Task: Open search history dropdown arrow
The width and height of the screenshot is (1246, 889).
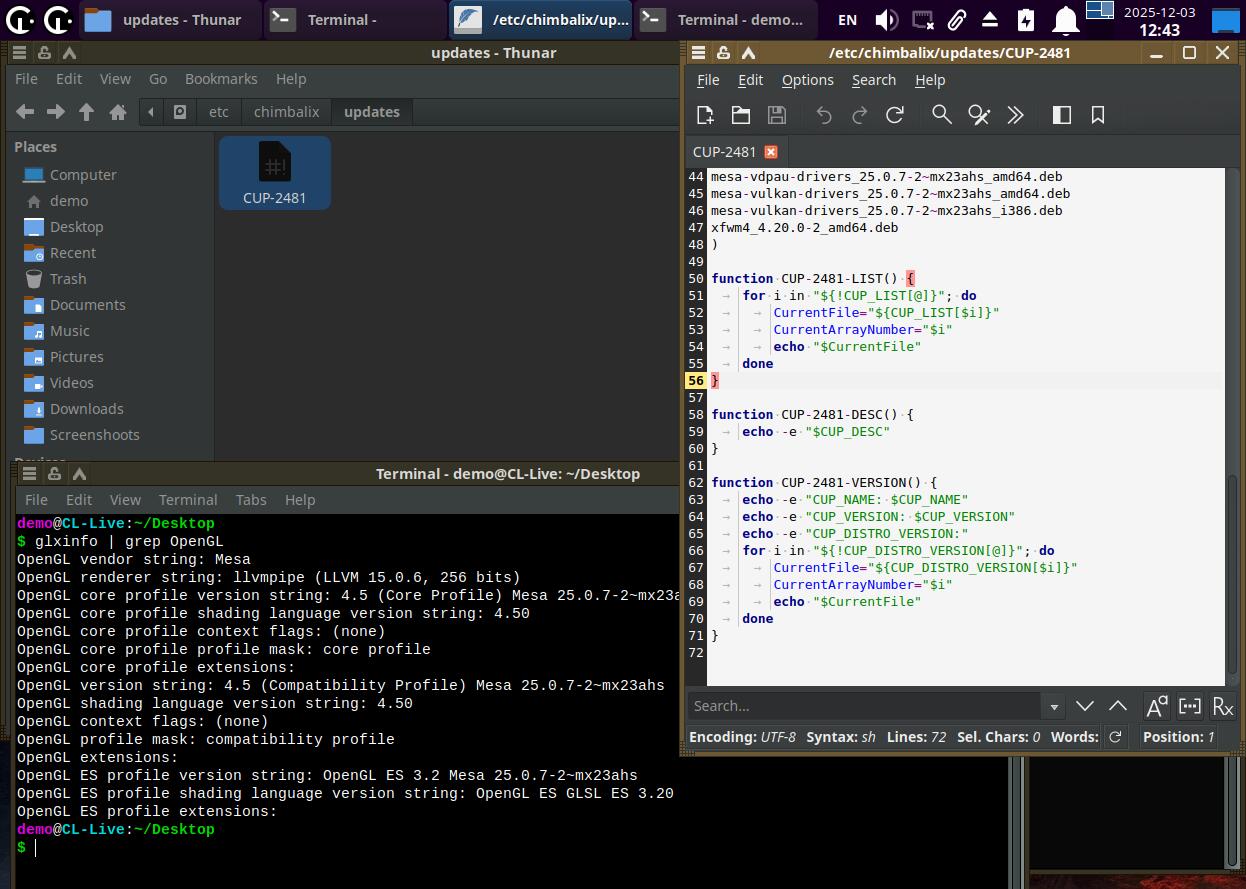Action: coord(1053,706)
